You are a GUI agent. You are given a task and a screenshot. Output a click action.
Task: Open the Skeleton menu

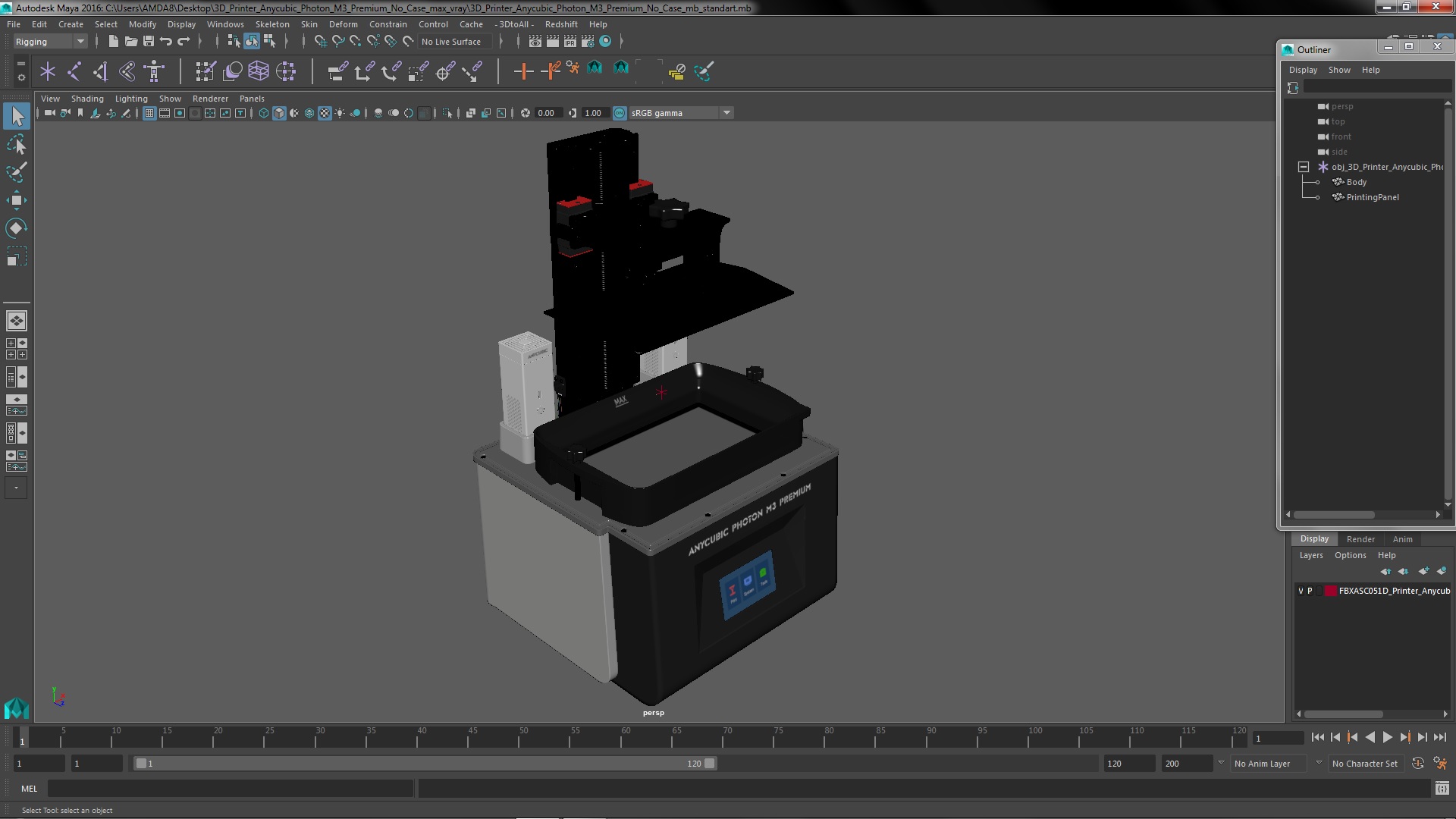(272, 24)
